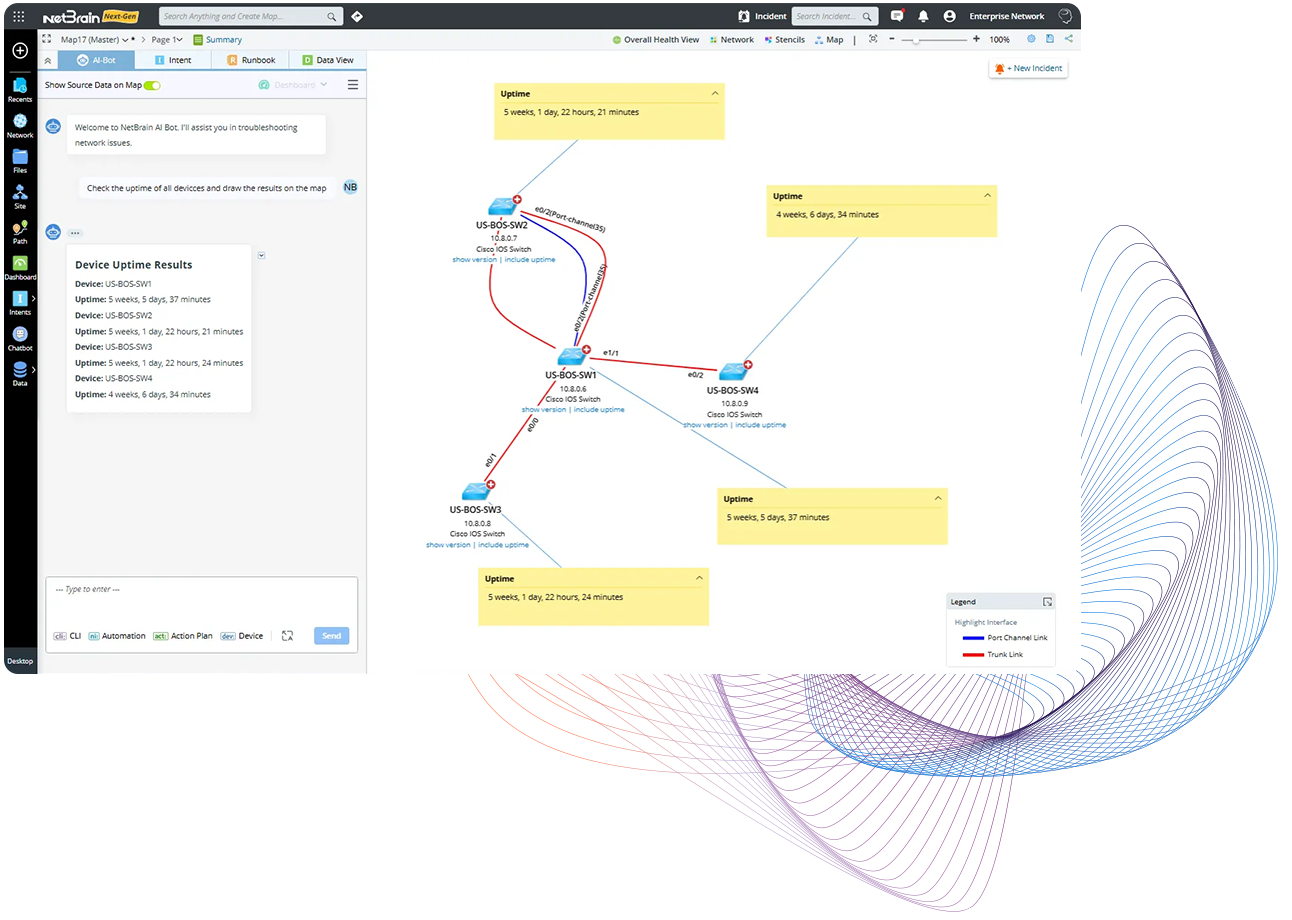Open notifications bell

[923, 16]
